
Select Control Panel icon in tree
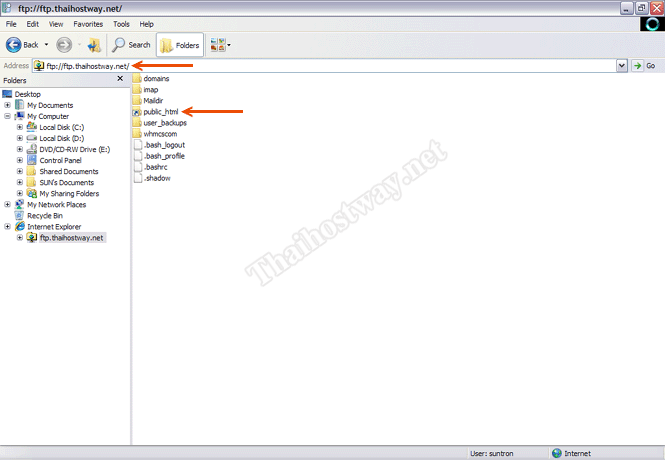click(x=32, y=160)
